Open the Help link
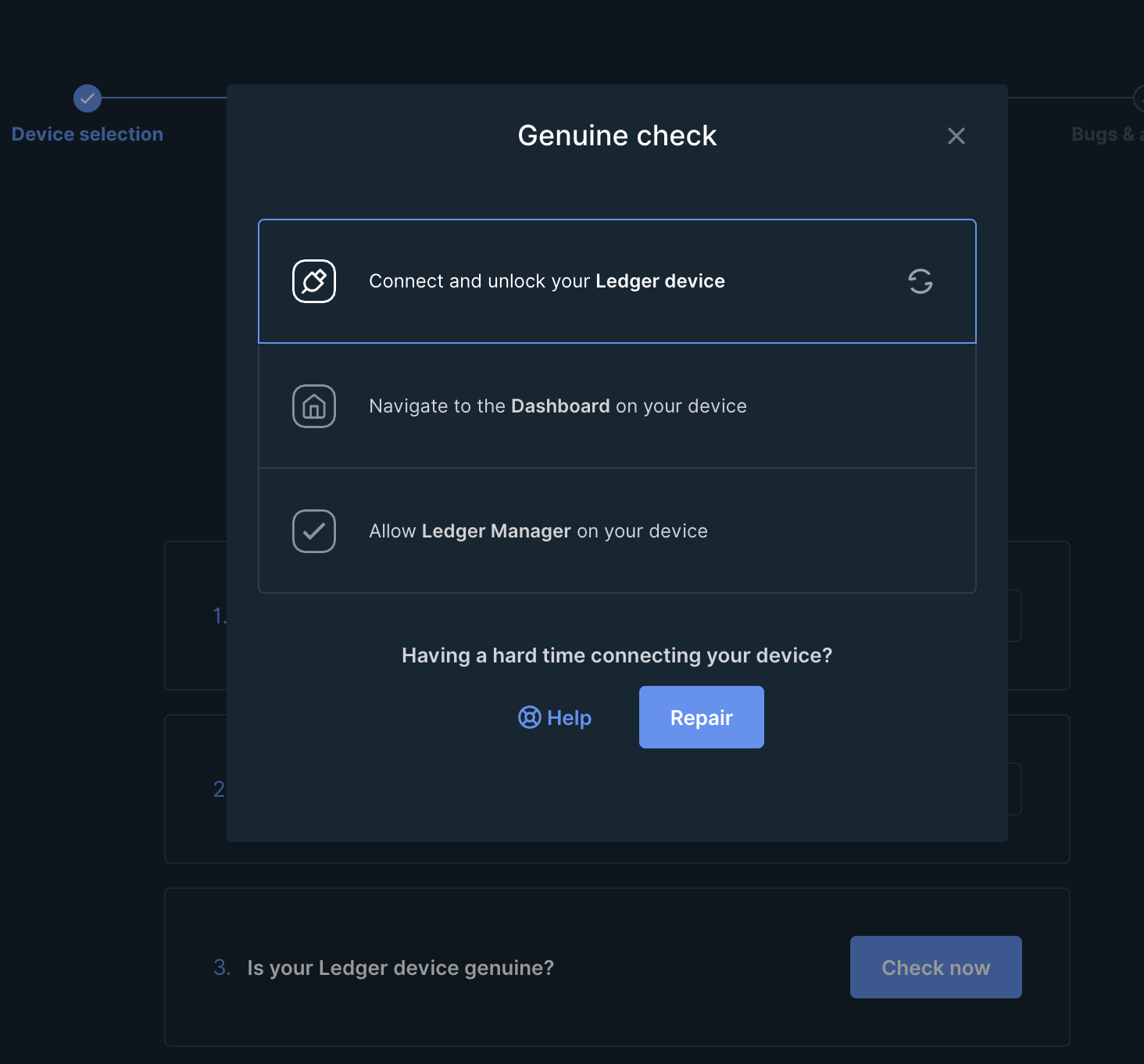The image size is (1144, 1064). coord(555,717)
